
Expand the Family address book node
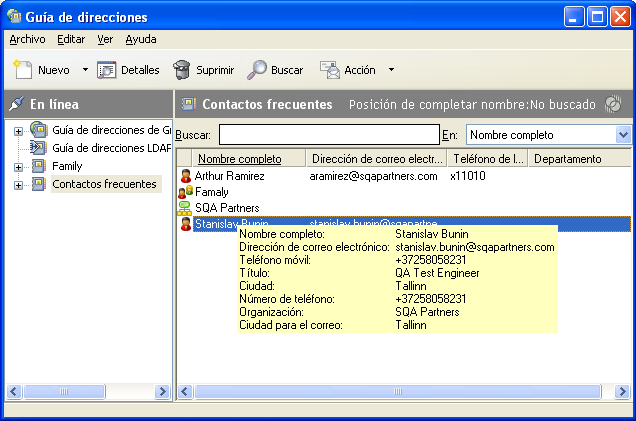[18, 167]
